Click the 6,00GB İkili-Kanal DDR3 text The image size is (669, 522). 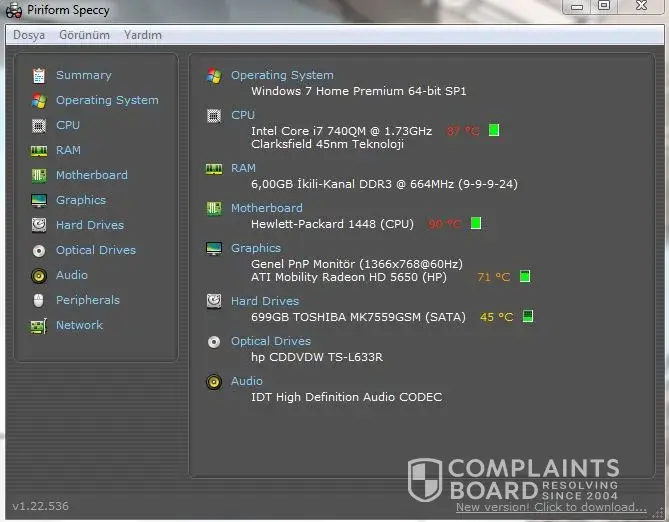[384, 184]
